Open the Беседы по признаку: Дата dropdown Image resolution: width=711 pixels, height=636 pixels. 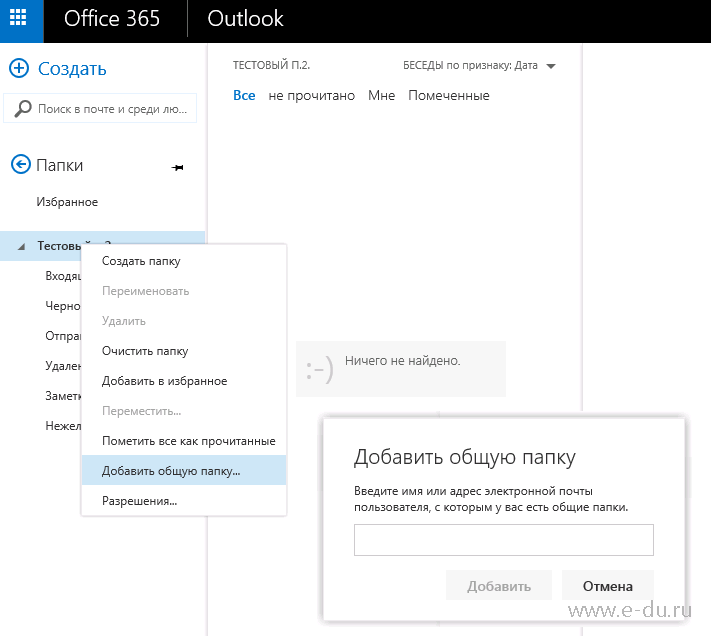[551, 66]
